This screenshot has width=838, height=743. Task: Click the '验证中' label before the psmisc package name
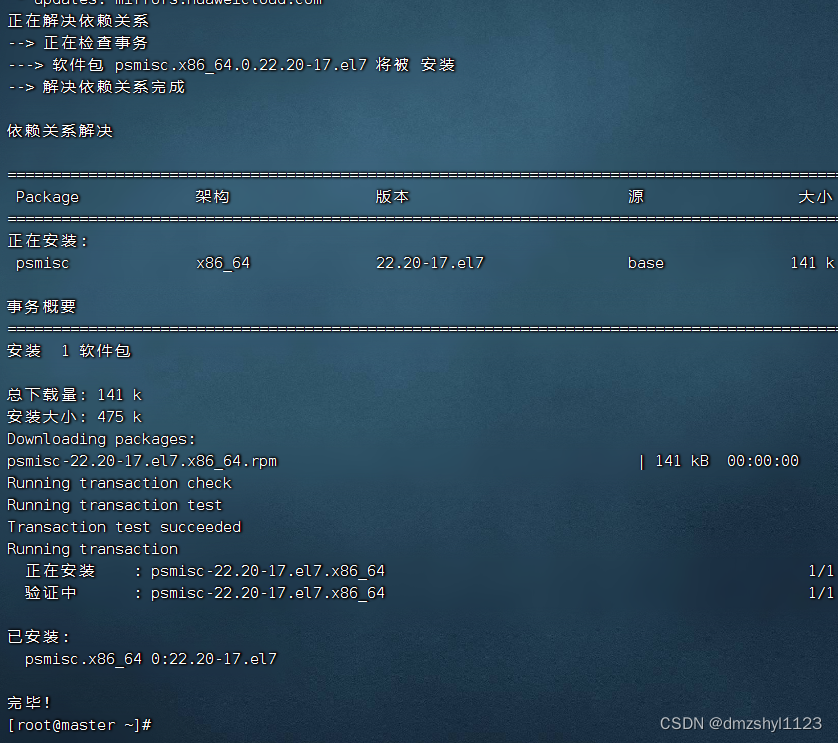click(51, 593)
